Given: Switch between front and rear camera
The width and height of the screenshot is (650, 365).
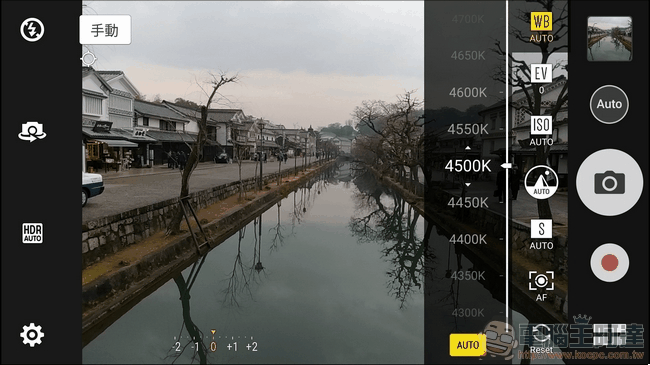Looking at the screenshot, I should tap(32, 132).
